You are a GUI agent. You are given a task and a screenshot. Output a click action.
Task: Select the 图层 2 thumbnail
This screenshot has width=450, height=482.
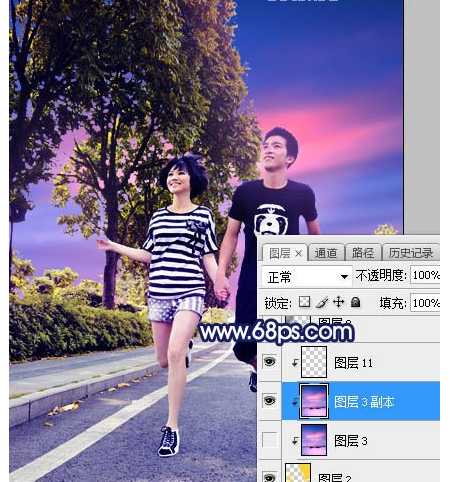click(298, 473)
